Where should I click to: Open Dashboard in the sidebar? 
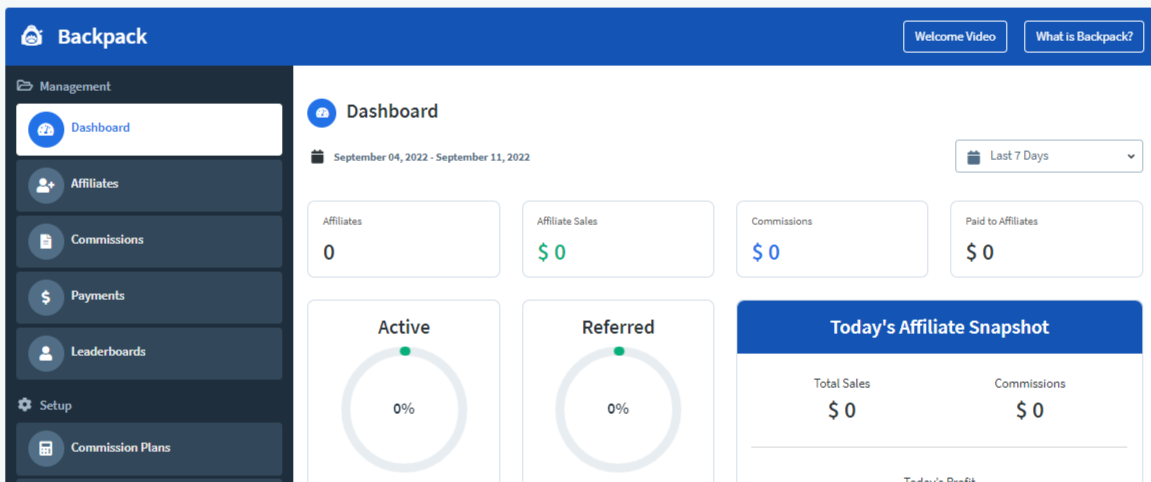[149, 129]
